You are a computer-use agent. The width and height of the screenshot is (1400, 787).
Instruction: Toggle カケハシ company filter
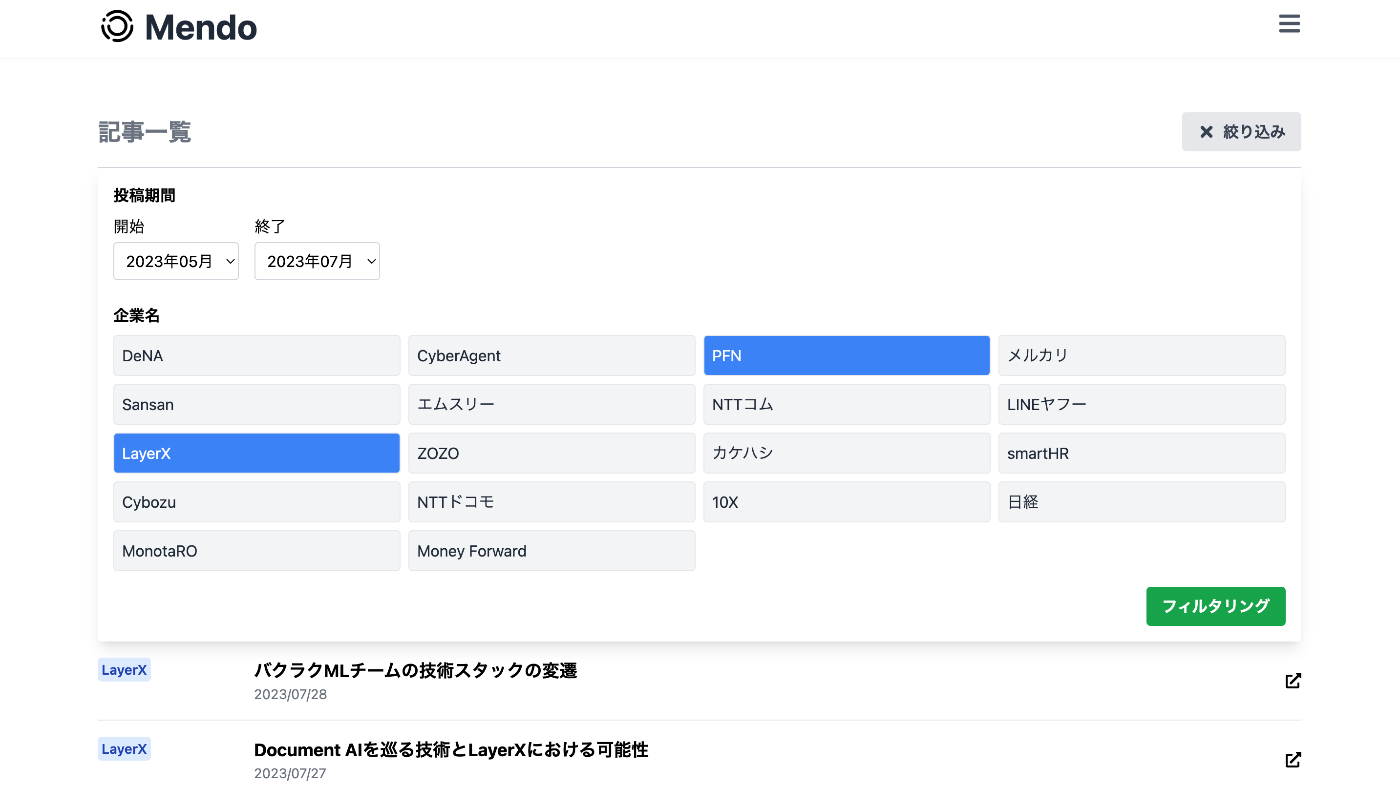point(847,453)
